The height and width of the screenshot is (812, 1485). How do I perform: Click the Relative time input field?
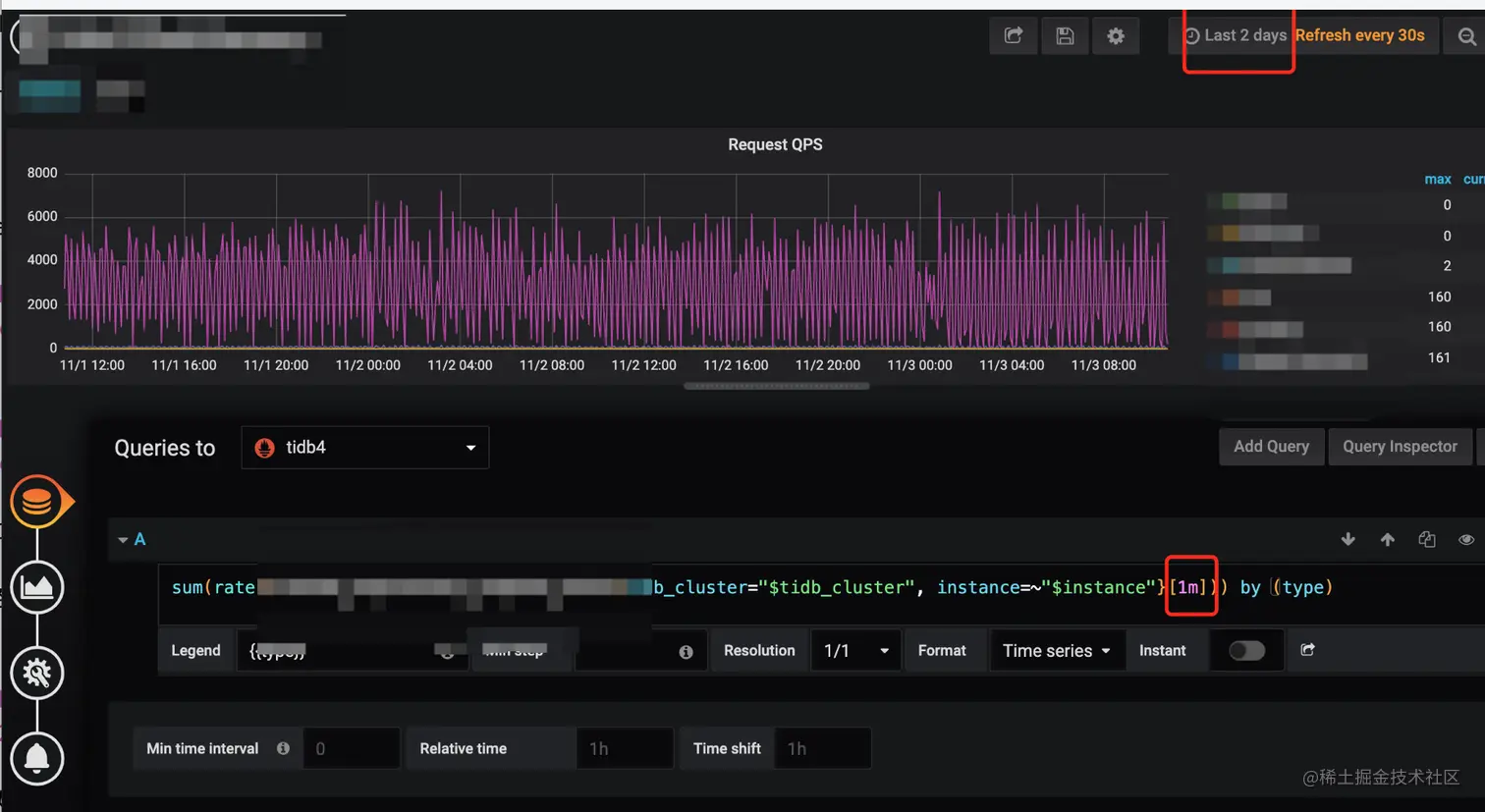pyautogui.click(x=626, y=748)
